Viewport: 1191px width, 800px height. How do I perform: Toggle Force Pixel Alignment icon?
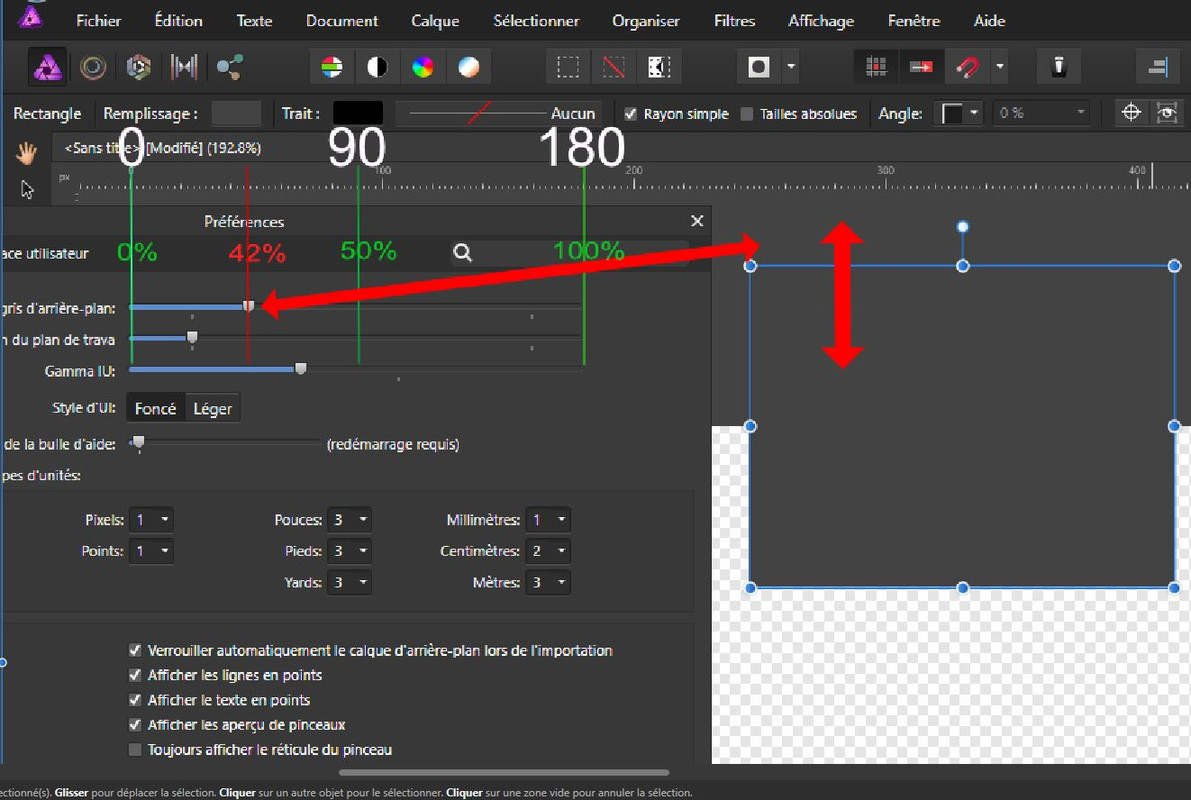[x=921, y=68]
